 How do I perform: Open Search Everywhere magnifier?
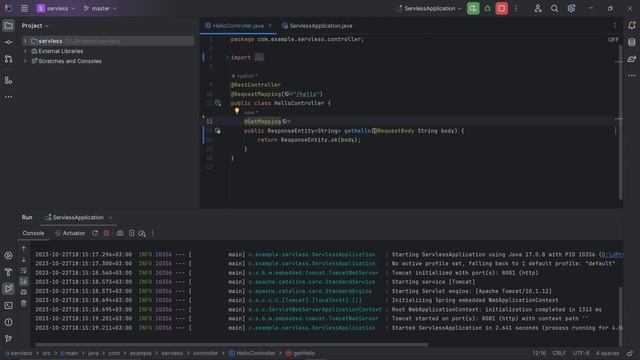coord(554,9)
